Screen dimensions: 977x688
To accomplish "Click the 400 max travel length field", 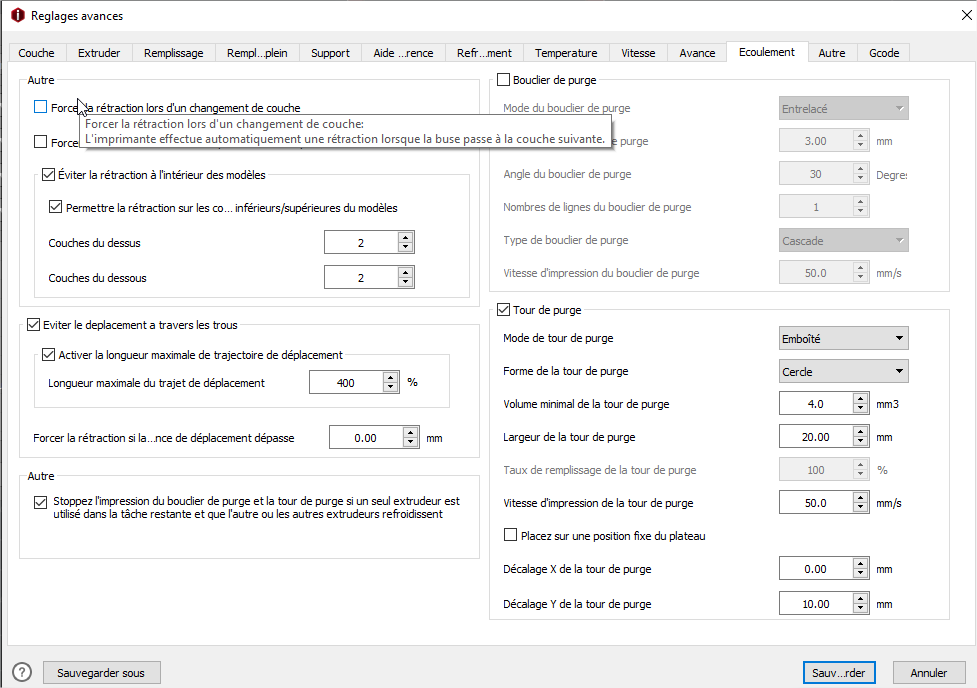I will click(346, 383).
